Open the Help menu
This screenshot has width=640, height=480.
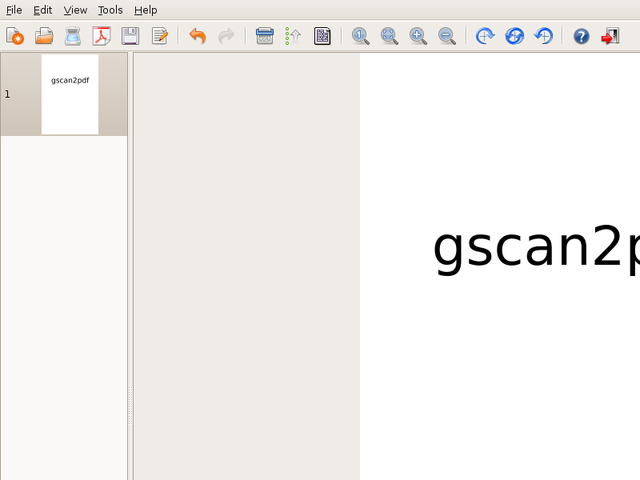click(x=145, y=10)
